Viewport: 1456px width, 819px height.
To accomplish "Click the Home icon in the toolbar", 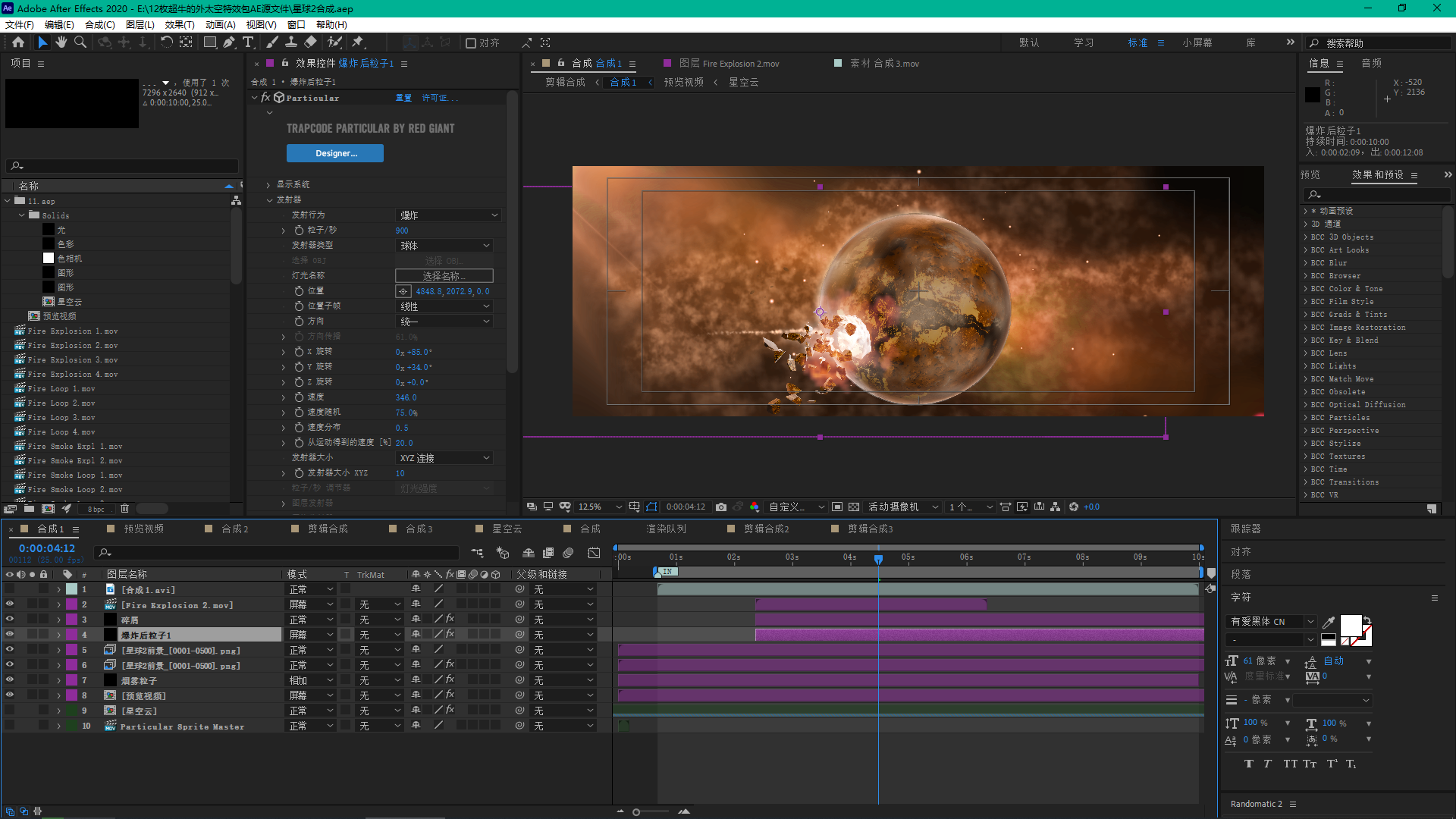I will pos(18,42).
